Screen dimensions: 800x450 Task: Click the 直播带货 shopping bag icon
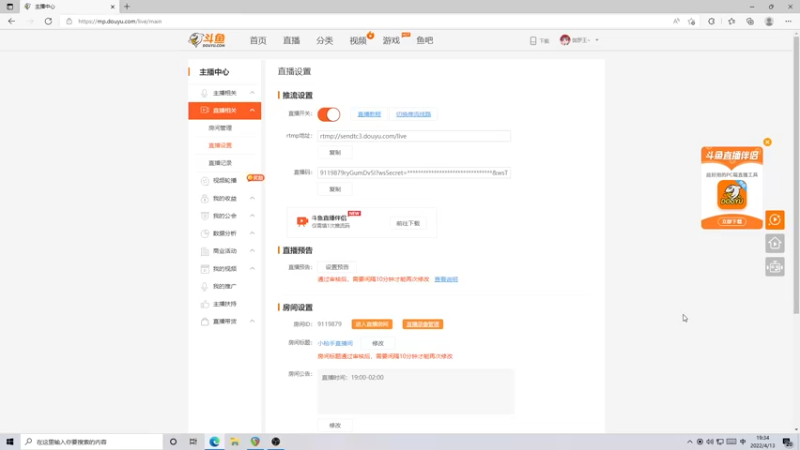(x=205, y=321)
